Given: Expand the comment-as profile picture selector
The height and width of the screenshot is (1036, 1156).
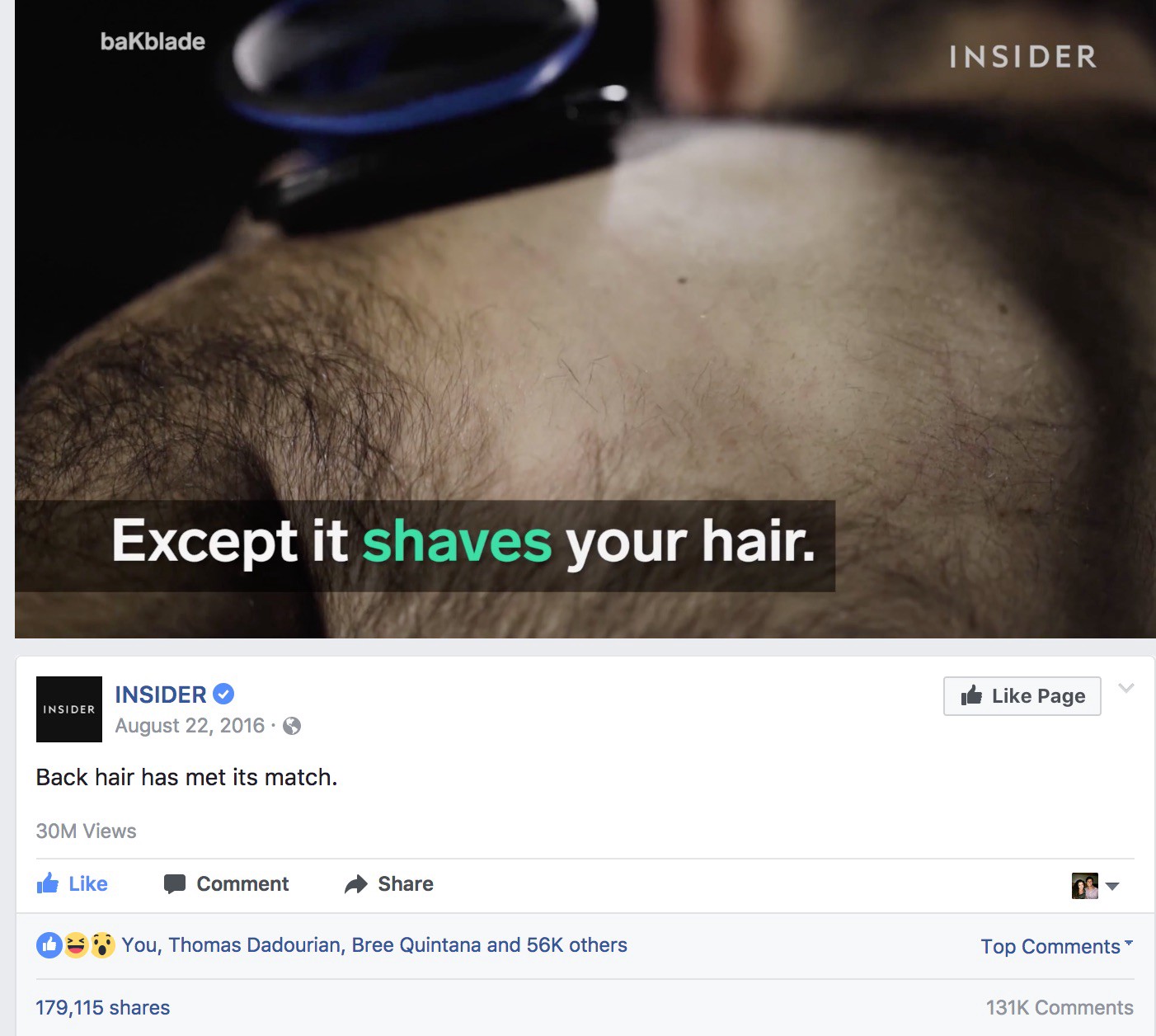Looking at the screenshot, I should point(1096,886).
